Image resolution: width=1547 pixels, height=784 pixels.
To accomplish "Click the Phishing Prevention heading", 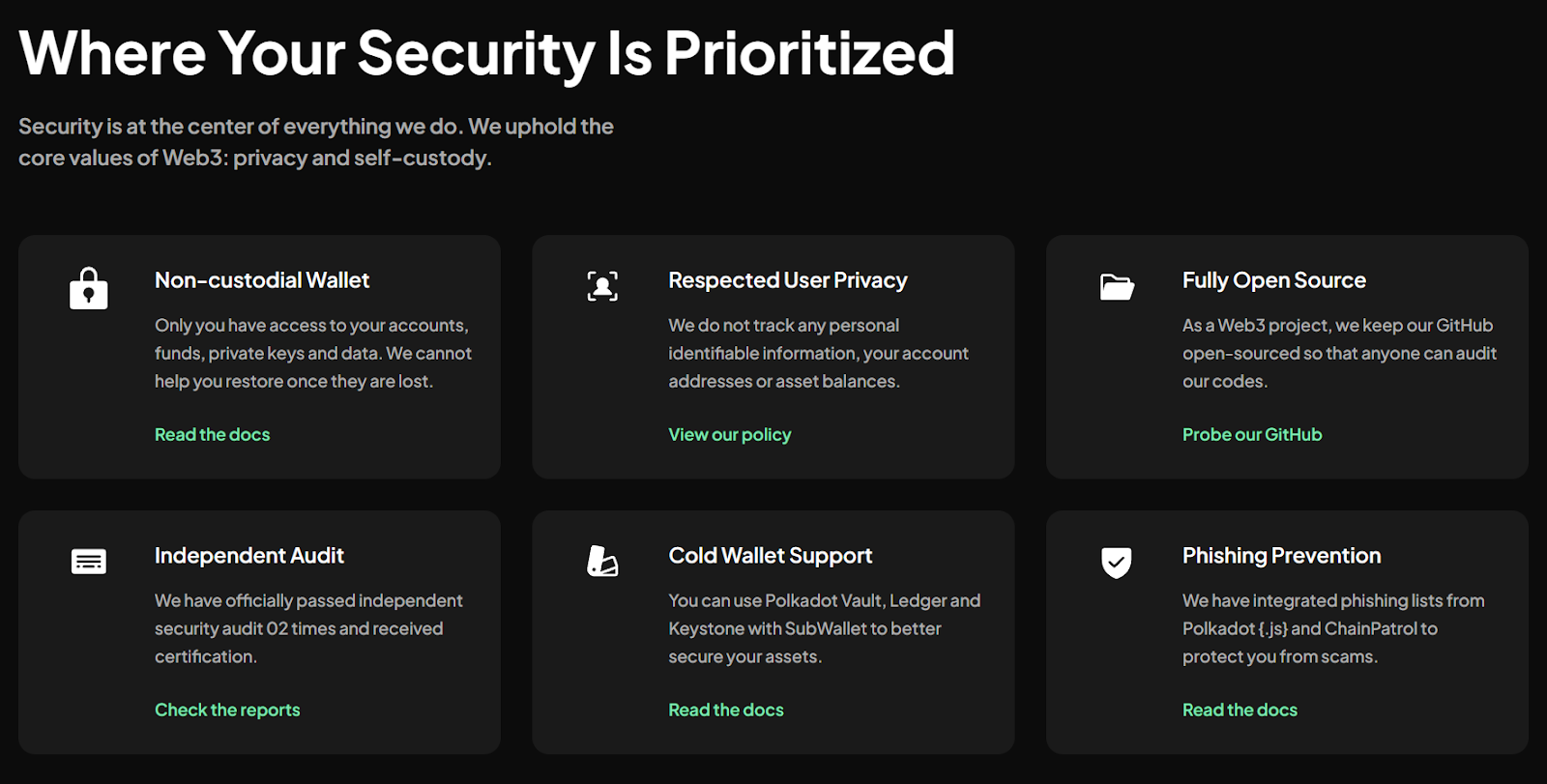I will 1282,556.
